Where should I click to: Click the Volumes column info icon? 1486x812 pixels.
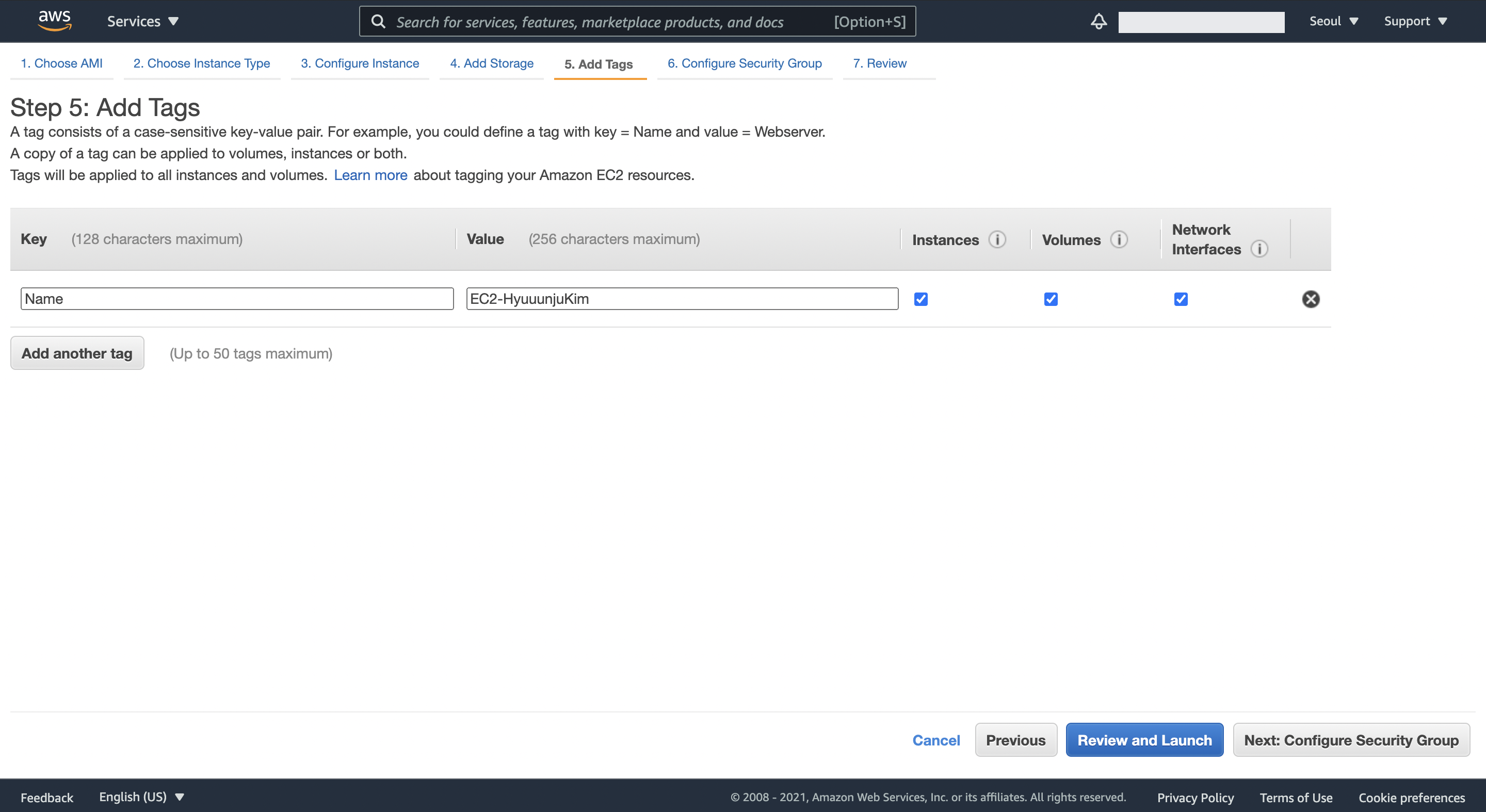click(1119, 239)
